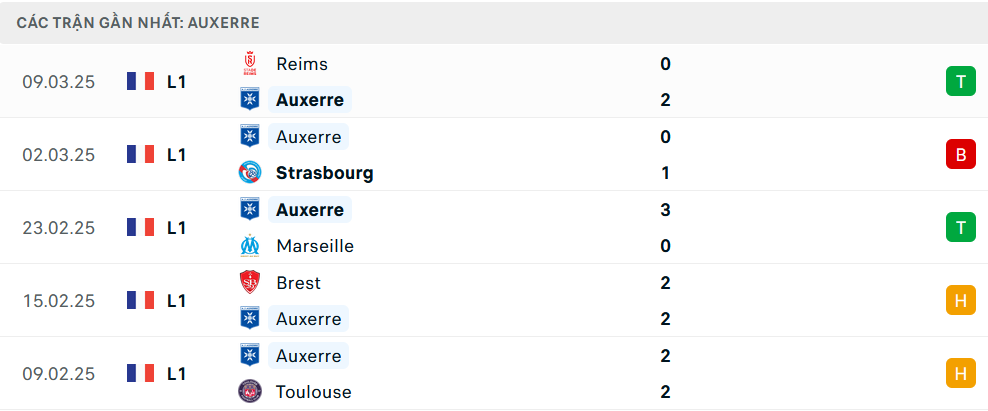Click green T badge for Marseille match
This screenshot has width=988, height=411.
(x=960, y=228)
